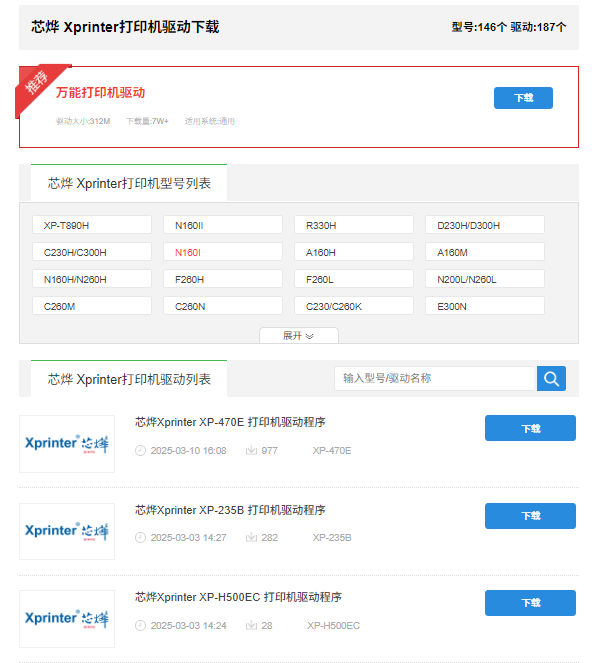Download the XP-470E driver
This screenshot has width=600, height=663.
(530, 428)
